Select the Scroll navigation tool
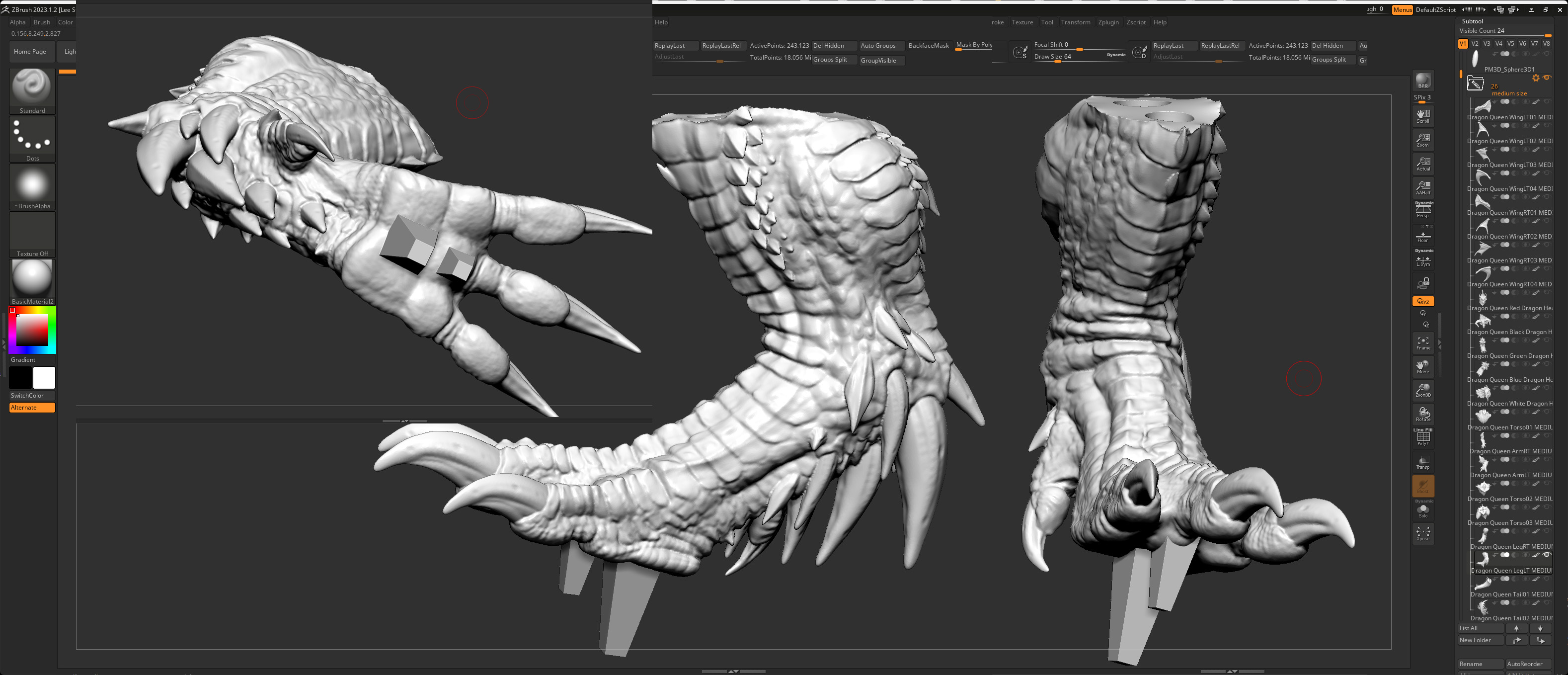Viewport: 1568px width, 675px height. 1423,116
